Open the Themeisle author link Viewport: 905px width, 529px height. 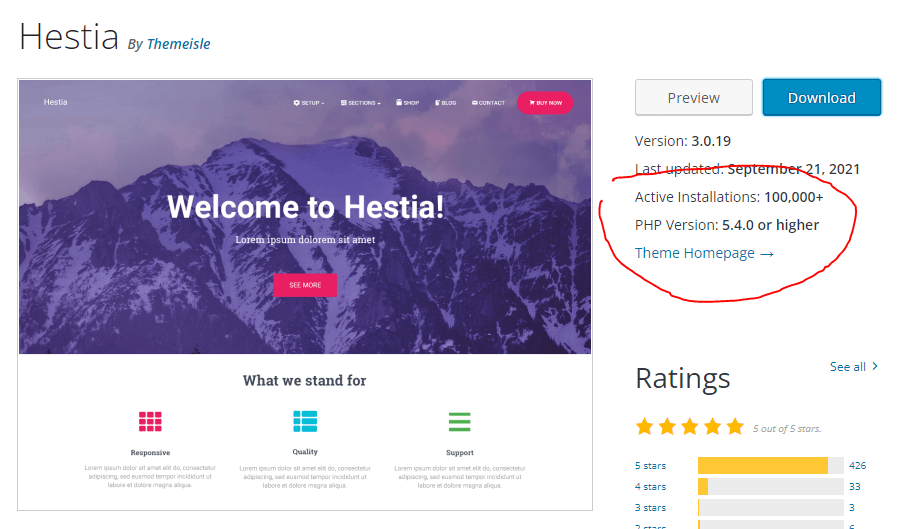[x=178, y=44]
